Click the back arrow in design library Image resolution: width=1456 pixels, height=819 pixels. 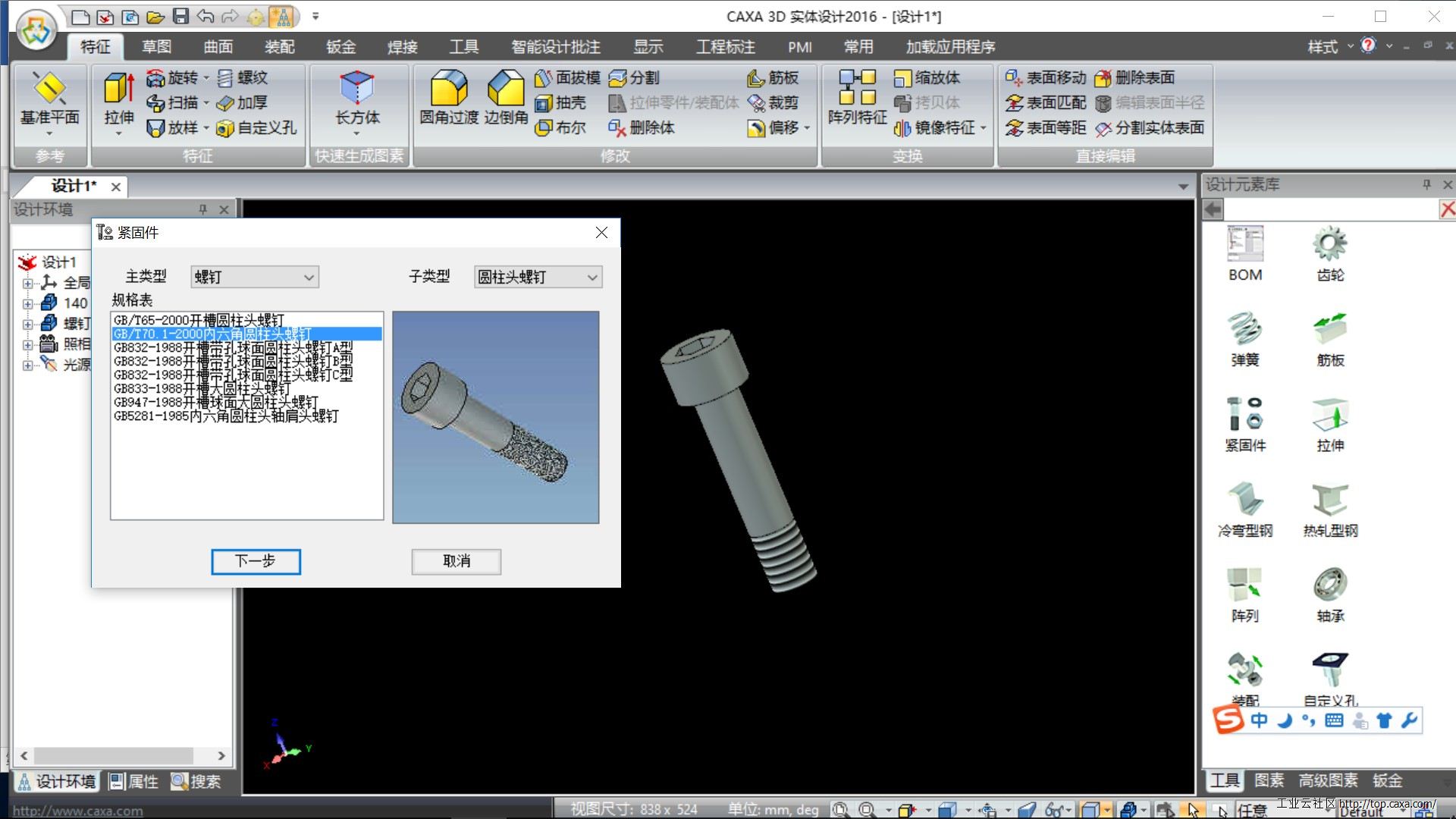pyautogui.click(x=1213, y=209)
